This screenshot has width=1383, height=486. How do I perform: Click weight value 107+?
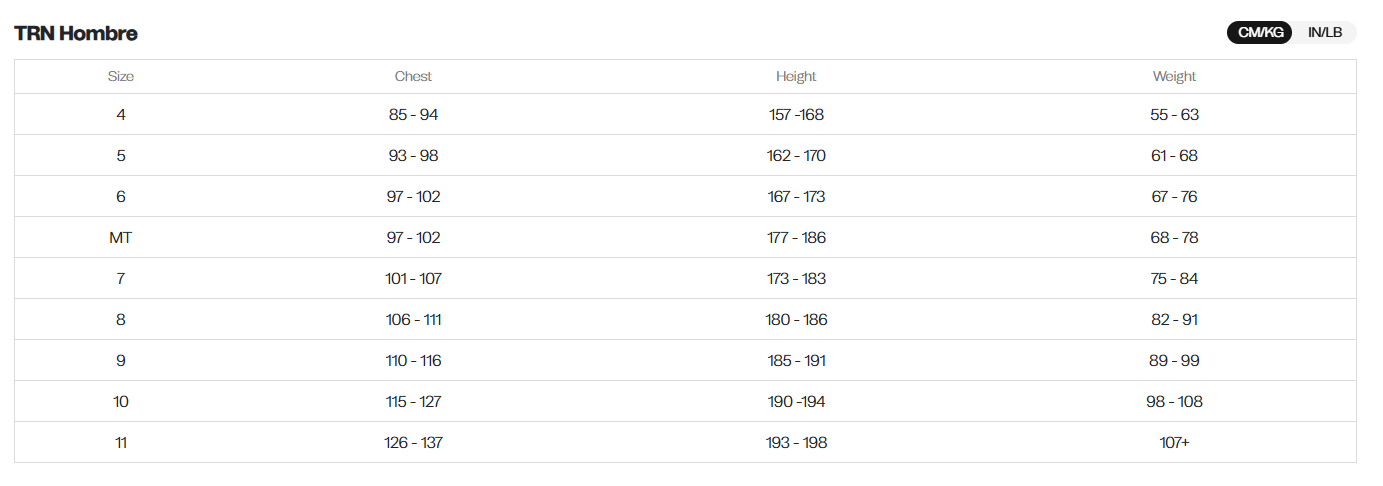tap(1174, 443)
